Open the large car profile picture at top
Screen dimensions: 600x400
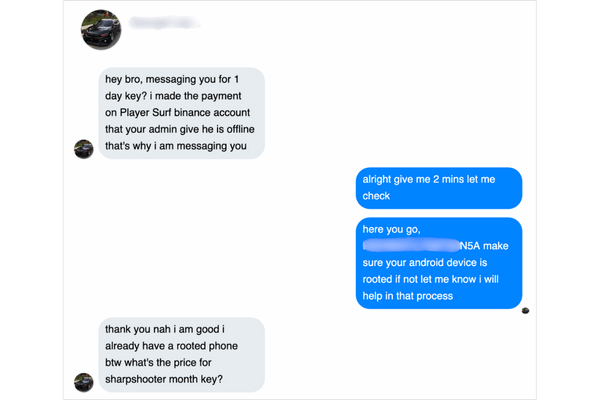pyautogui.click(x=103, y=30)
